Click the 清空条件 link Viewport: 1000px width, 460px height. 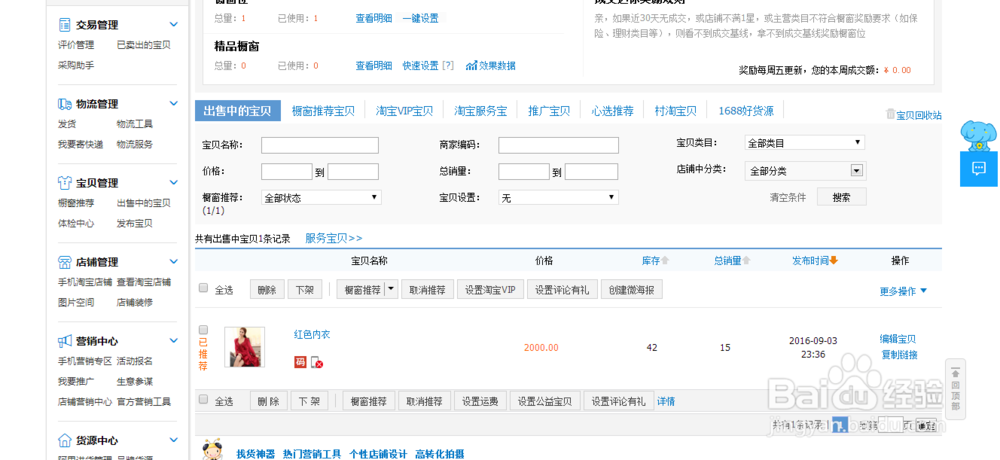point(788,197)
